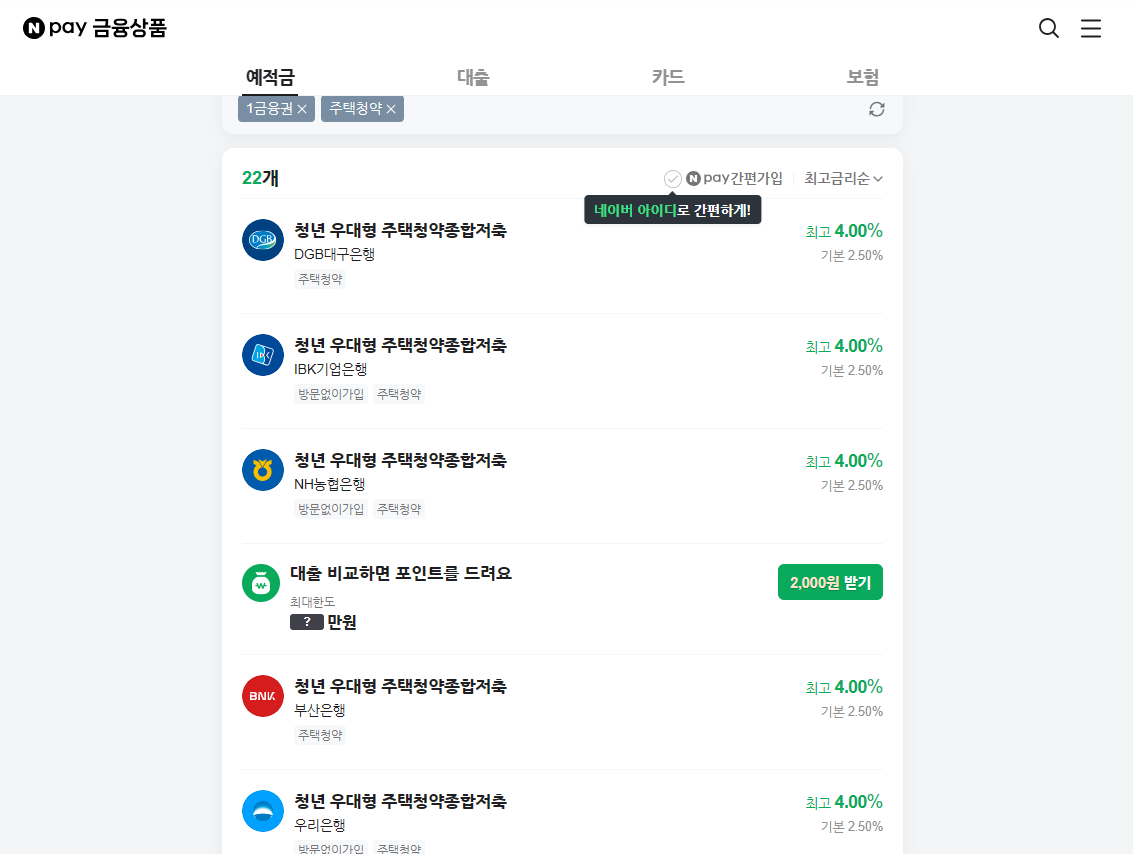Click the green money bag loan icon

point(261,582)
